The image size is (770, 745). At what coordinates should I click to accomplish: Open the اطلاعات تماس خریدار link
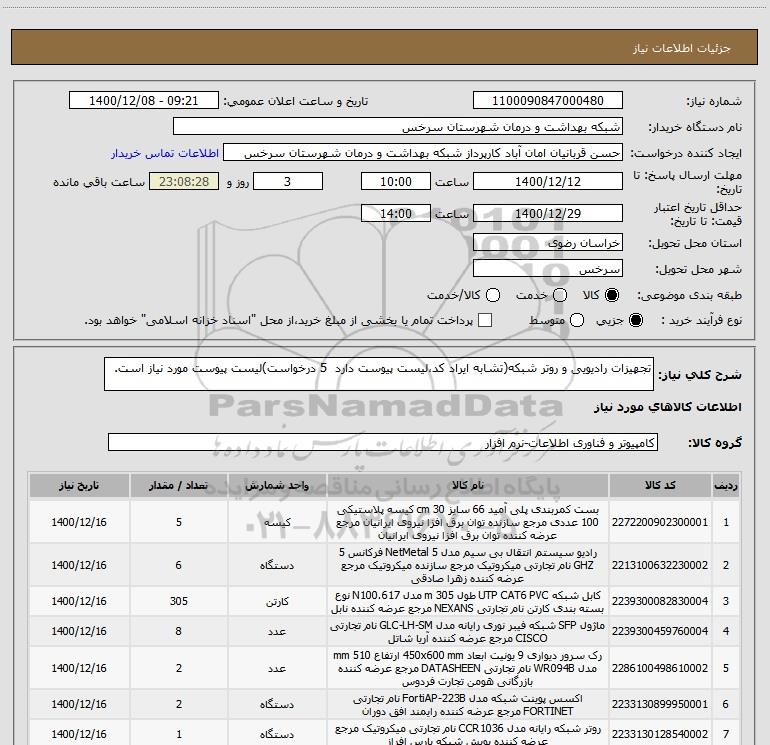click(165, 153)
